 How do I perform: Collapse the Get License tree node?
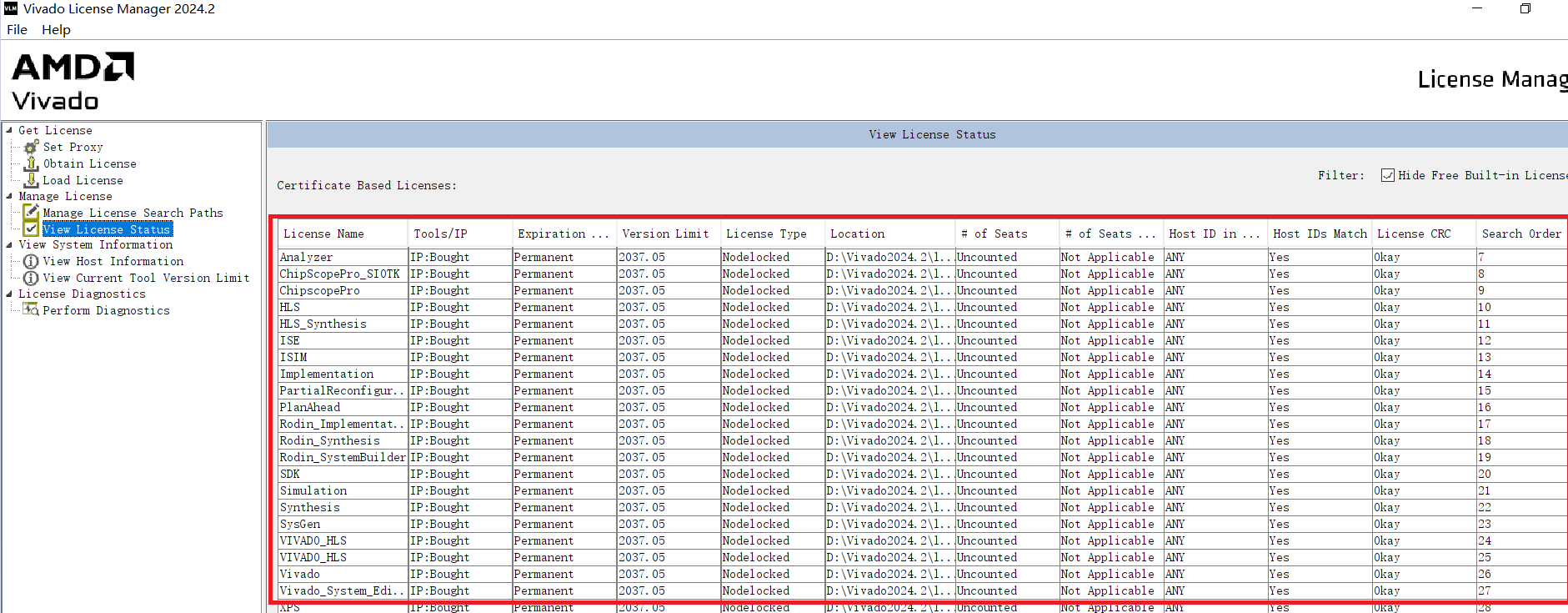(9, 130)
